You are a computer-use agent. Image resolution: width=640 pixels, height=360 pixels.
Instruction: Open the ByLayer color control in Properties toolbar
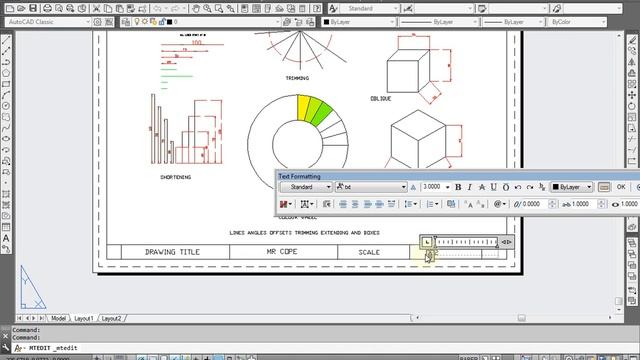point(359,22)
